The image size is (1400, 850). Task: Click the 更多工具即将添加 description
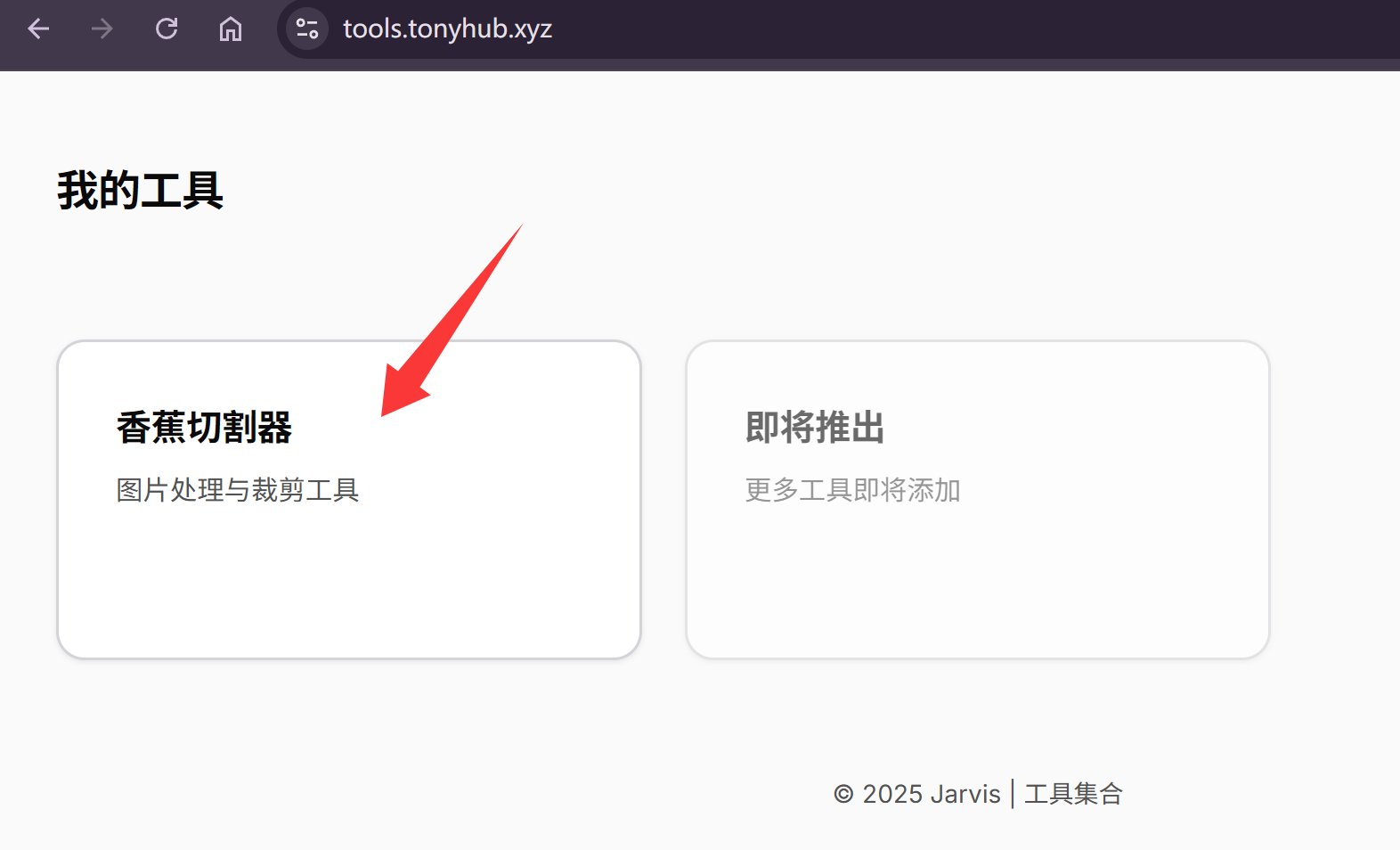(x=852, y=490)
